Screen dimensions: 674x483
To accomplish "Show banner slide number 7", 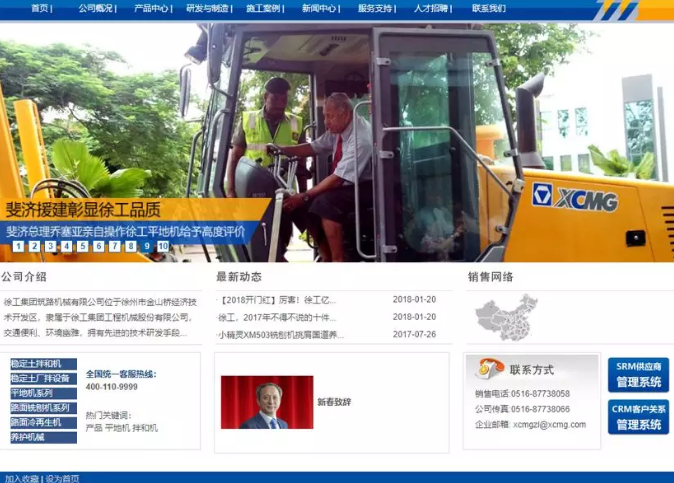I will (x=114, y=246).
